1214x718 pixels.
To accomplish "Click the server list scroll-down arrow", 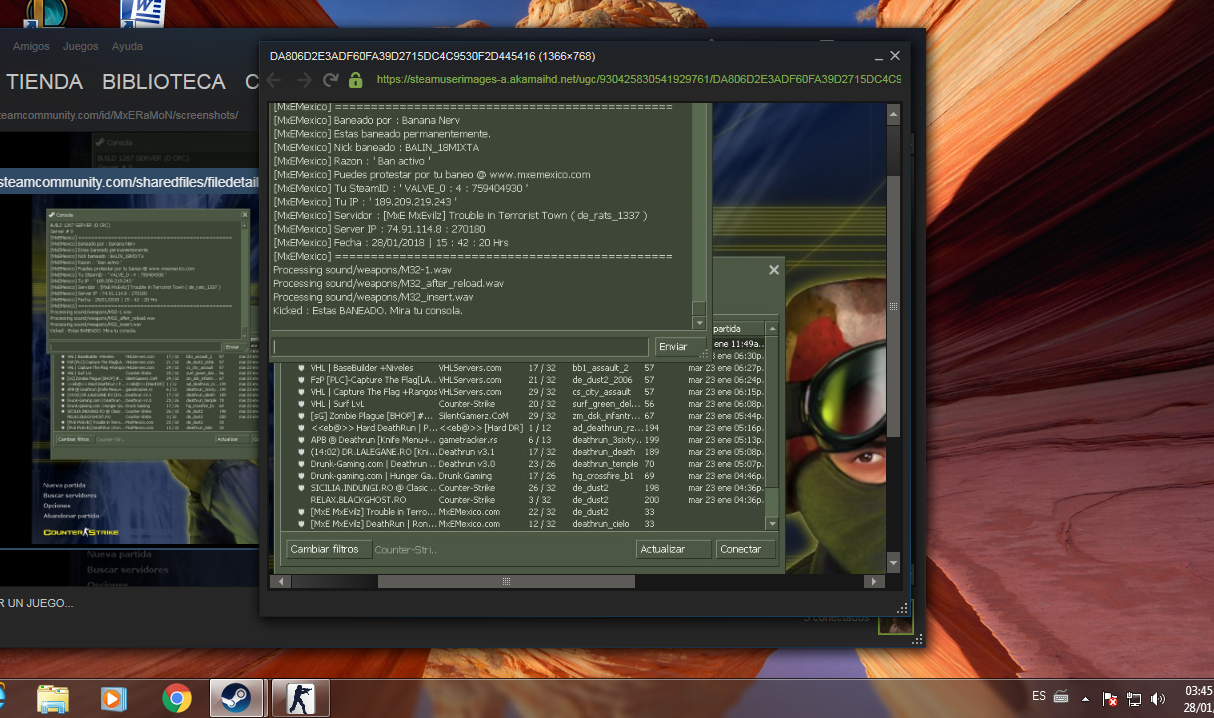I will pos(772,523).
